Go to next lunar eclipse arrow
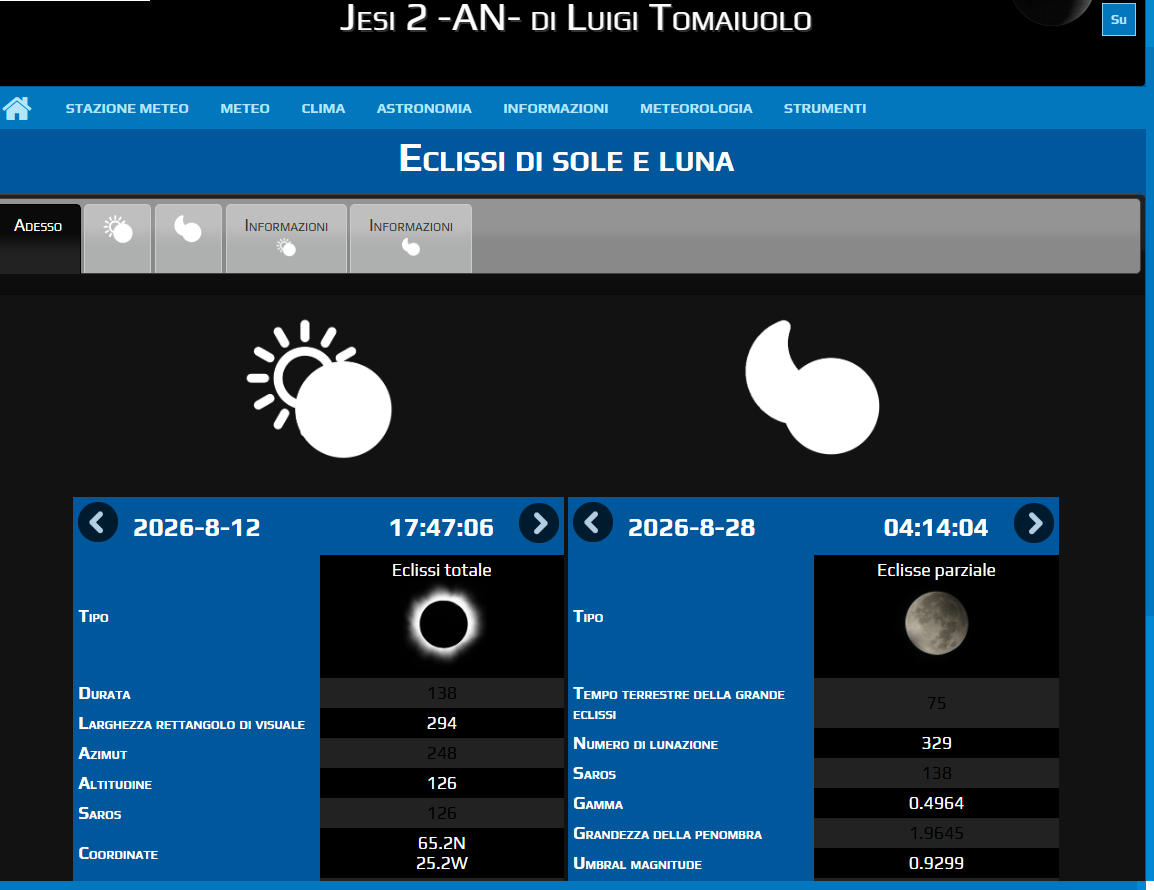1154x890 pixels. (x=1034, y=523)
